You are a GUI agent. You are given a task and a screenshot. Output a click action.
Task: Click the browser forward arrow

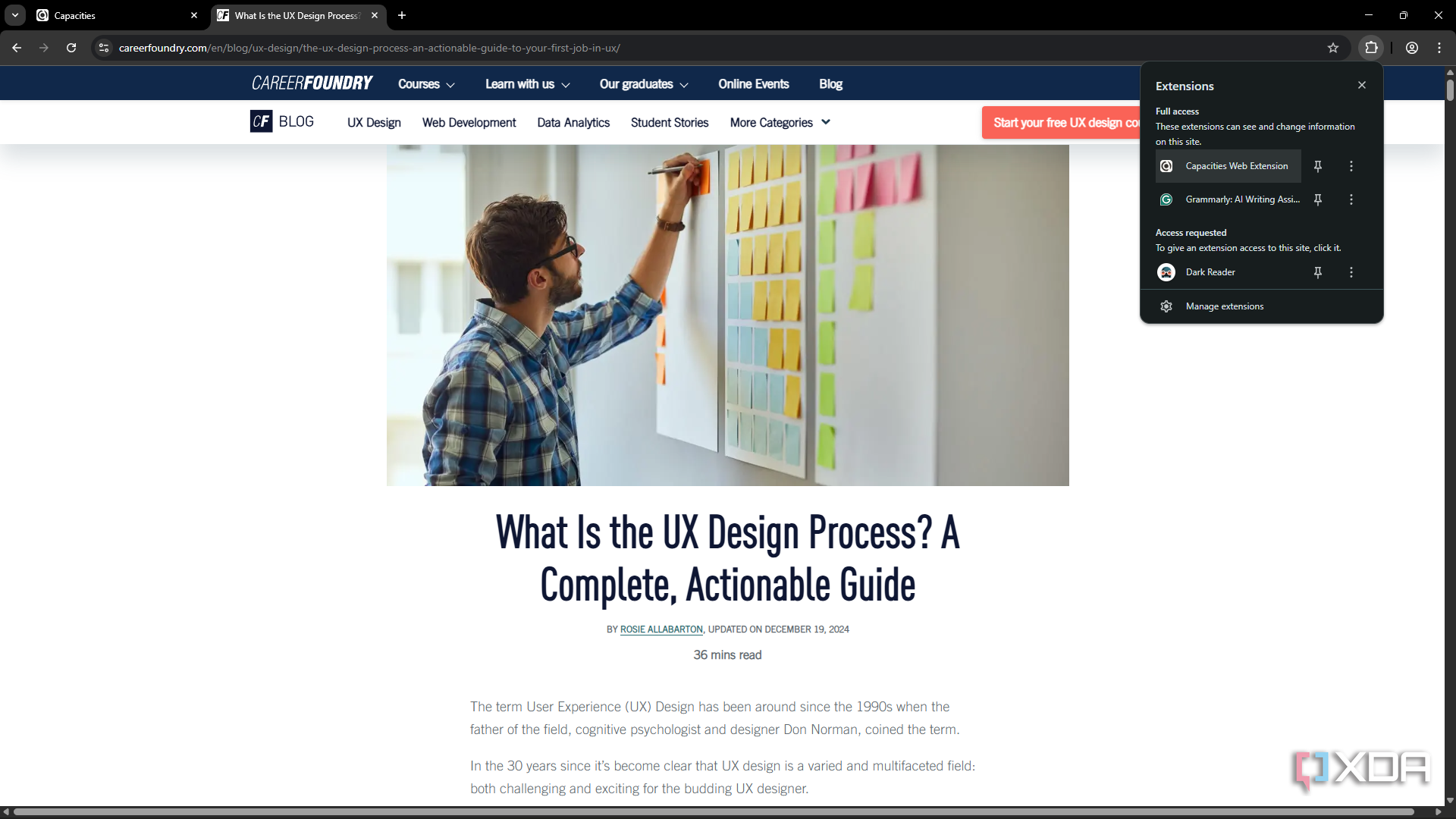coord(44,48)
